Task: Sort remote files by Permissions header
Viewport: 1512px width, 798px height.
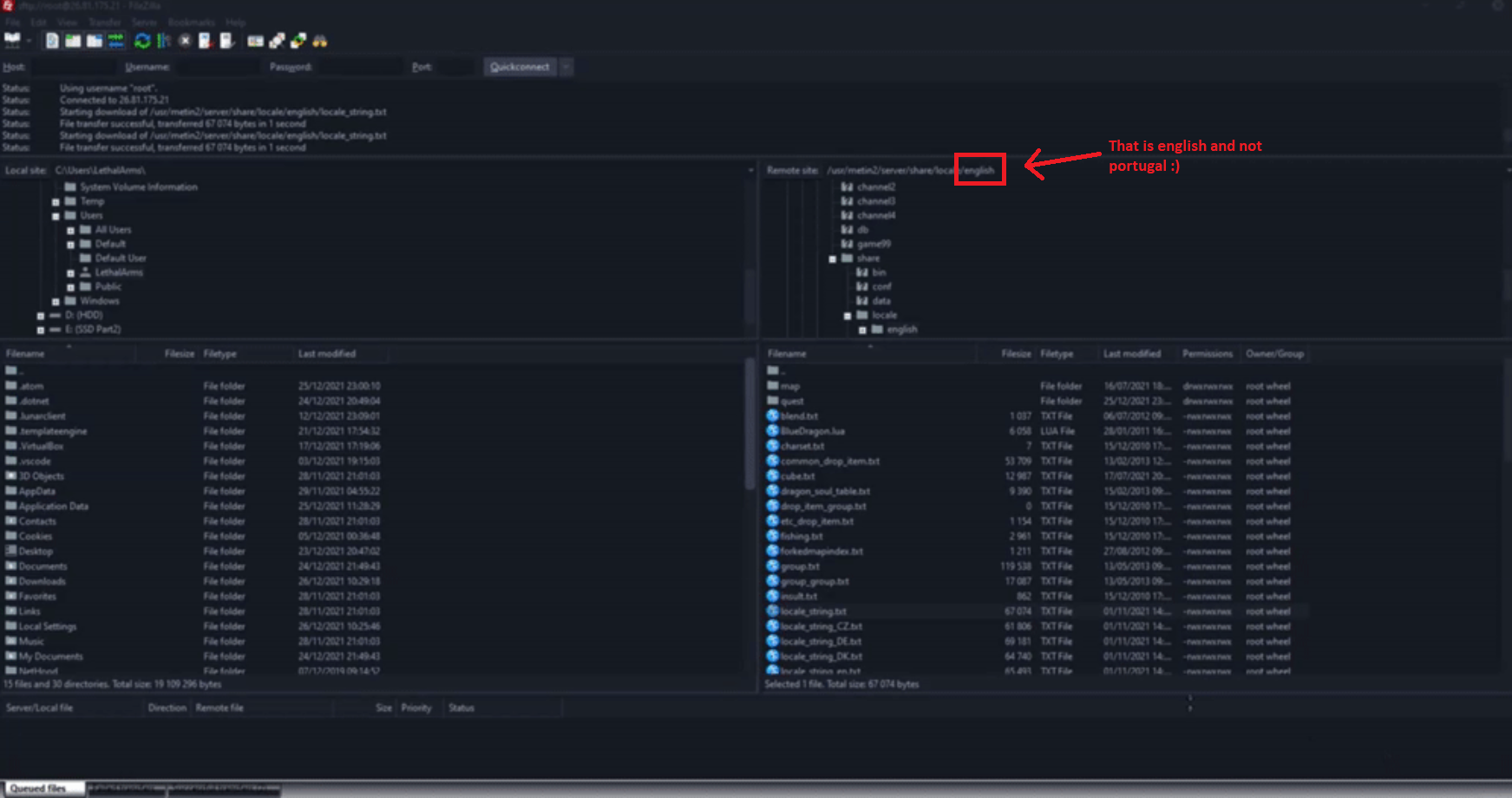Action: 1208,354
